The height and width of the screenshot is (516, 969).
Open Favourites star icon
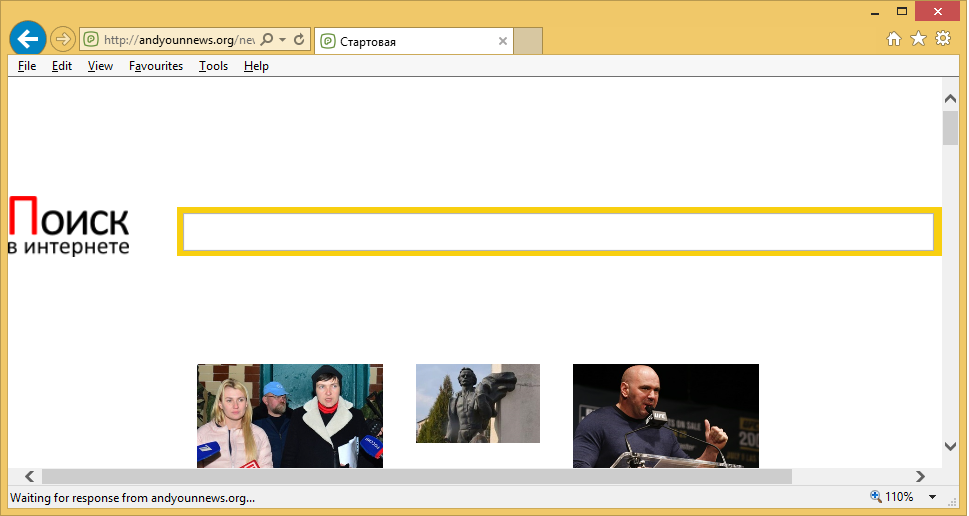pos(919,39)
